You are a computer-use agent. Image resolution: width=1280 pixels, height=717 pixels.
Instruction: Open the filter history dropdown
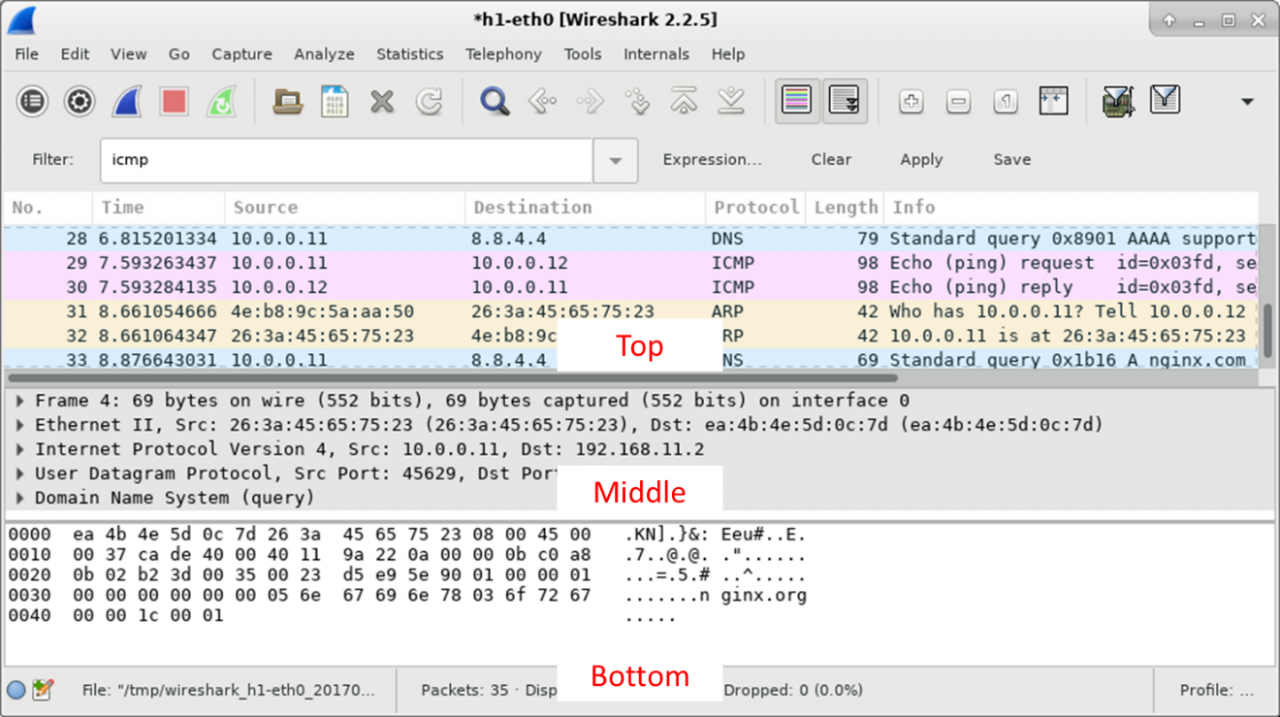click(x=615, y=160)
